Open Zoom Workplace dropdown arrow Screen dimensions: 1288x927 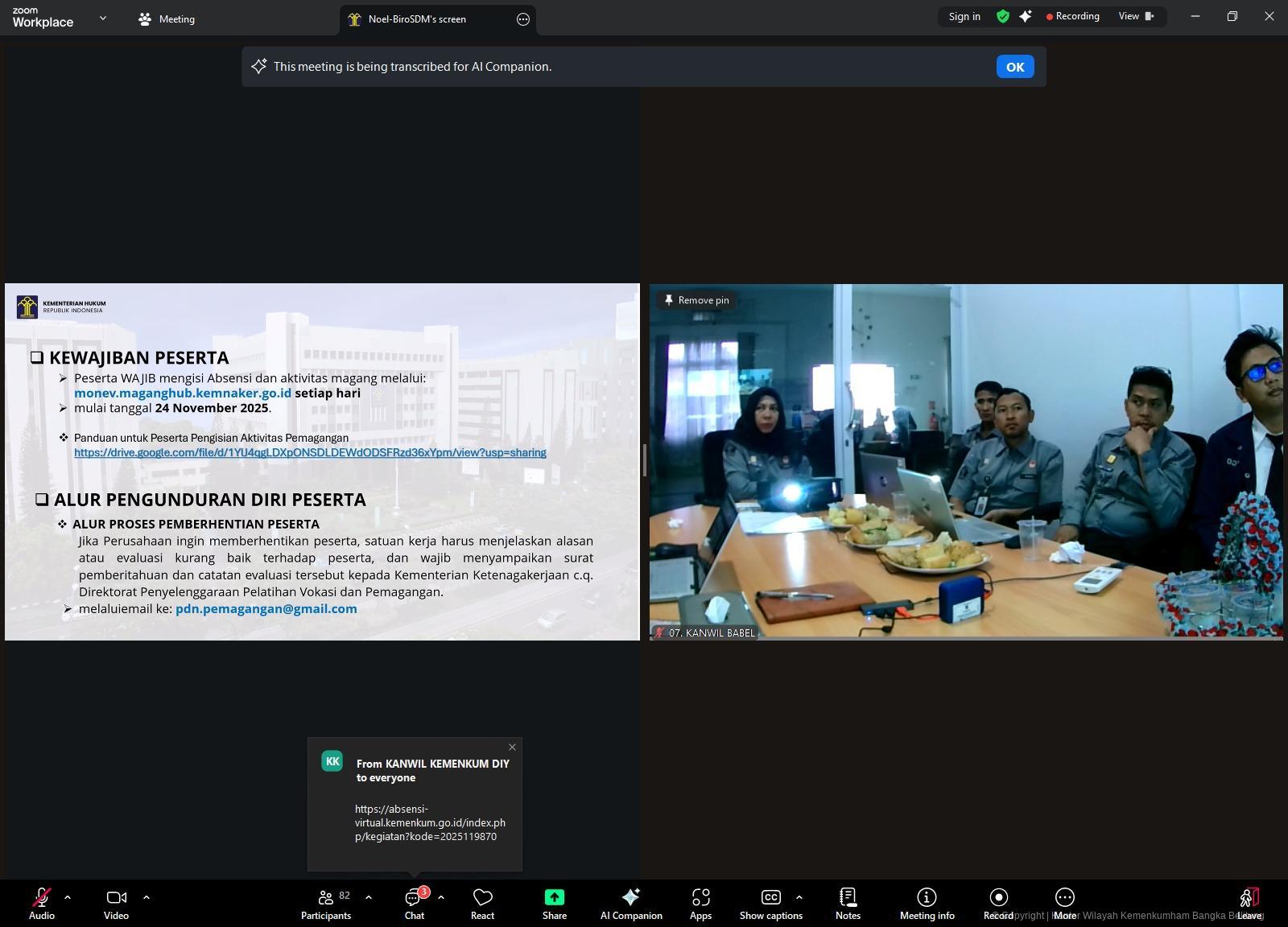pyautogui.click(x=102, y=18)
